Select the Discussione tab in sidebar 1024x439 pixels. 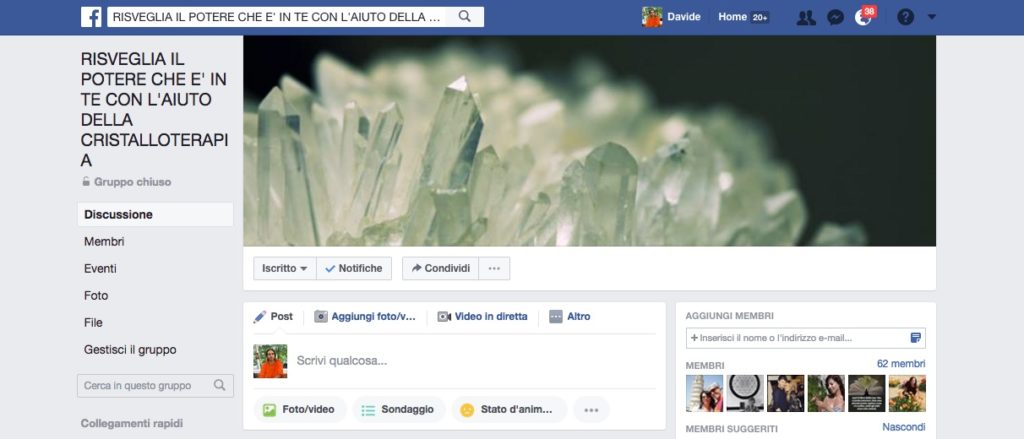155,214
